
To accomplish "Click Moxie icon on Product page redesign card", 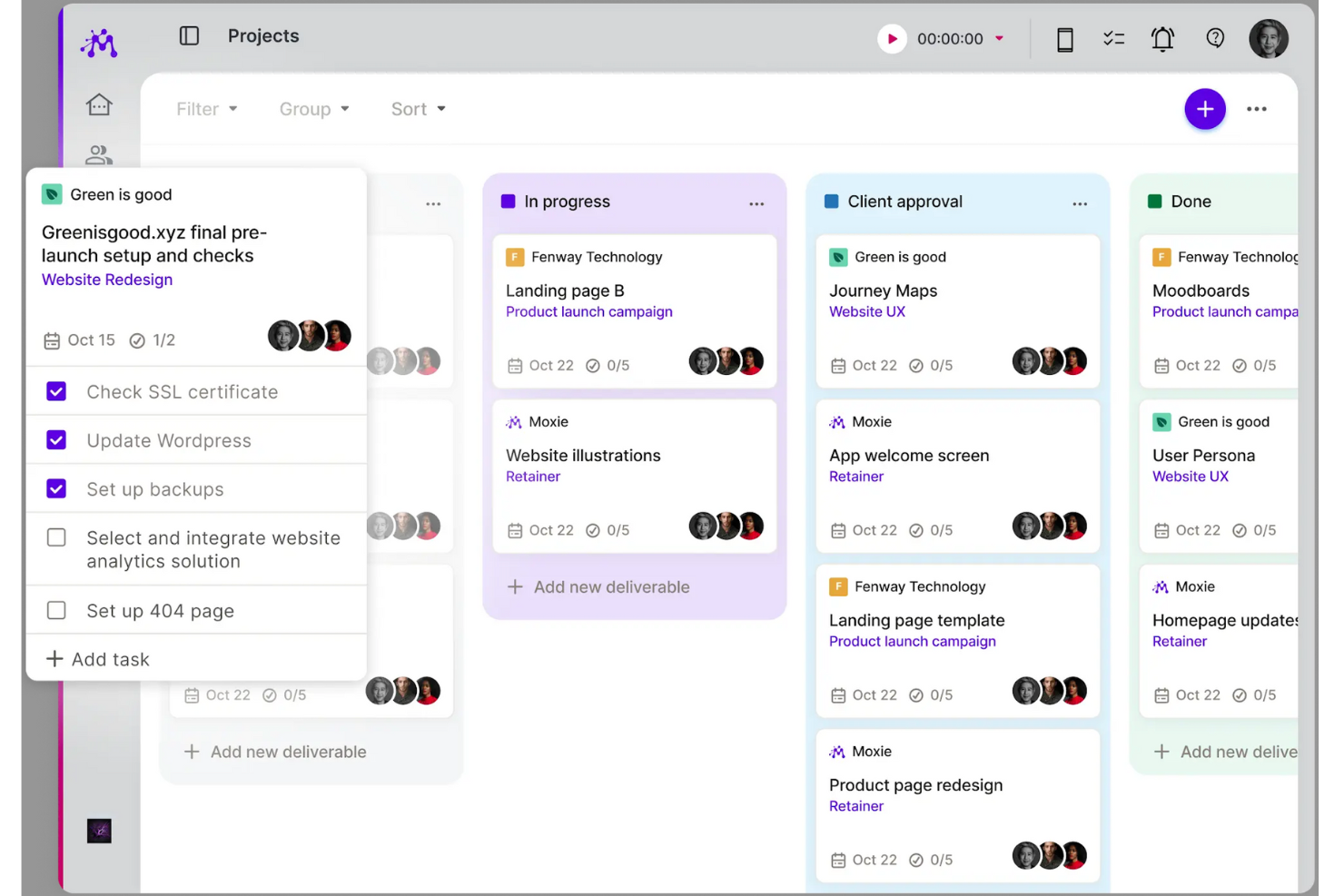I will coord(837,752).
